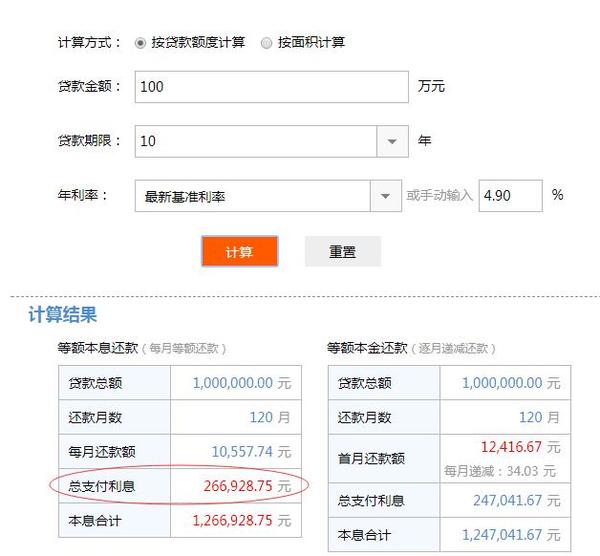
Task: Click 万元 unit label
Action: point(431,86)
